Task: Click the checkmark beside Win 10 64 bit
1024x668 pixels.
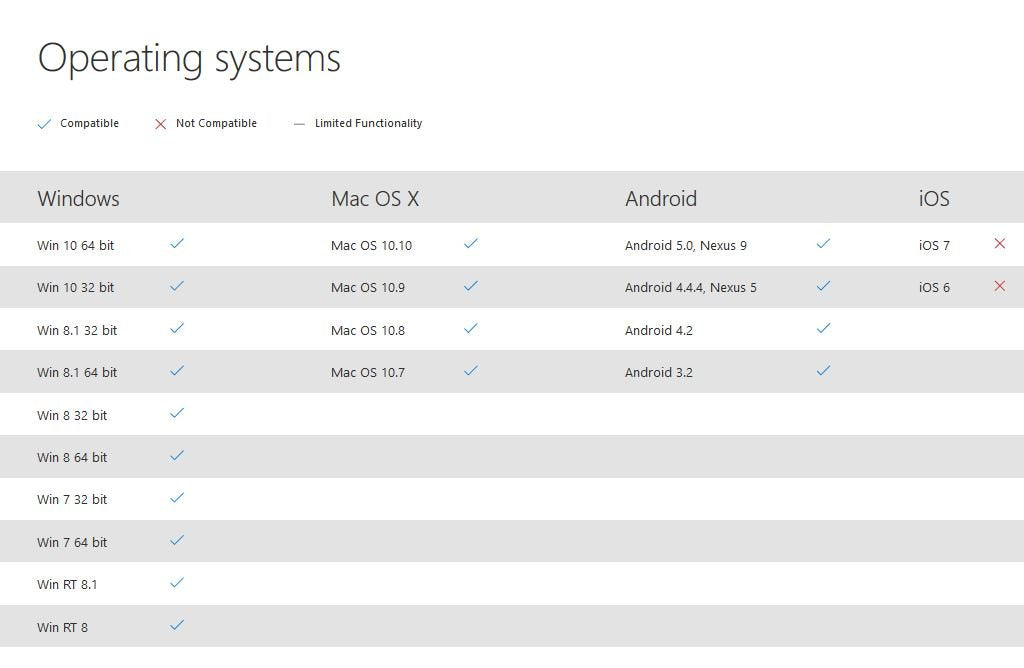Action: click(x=177, y=243)
